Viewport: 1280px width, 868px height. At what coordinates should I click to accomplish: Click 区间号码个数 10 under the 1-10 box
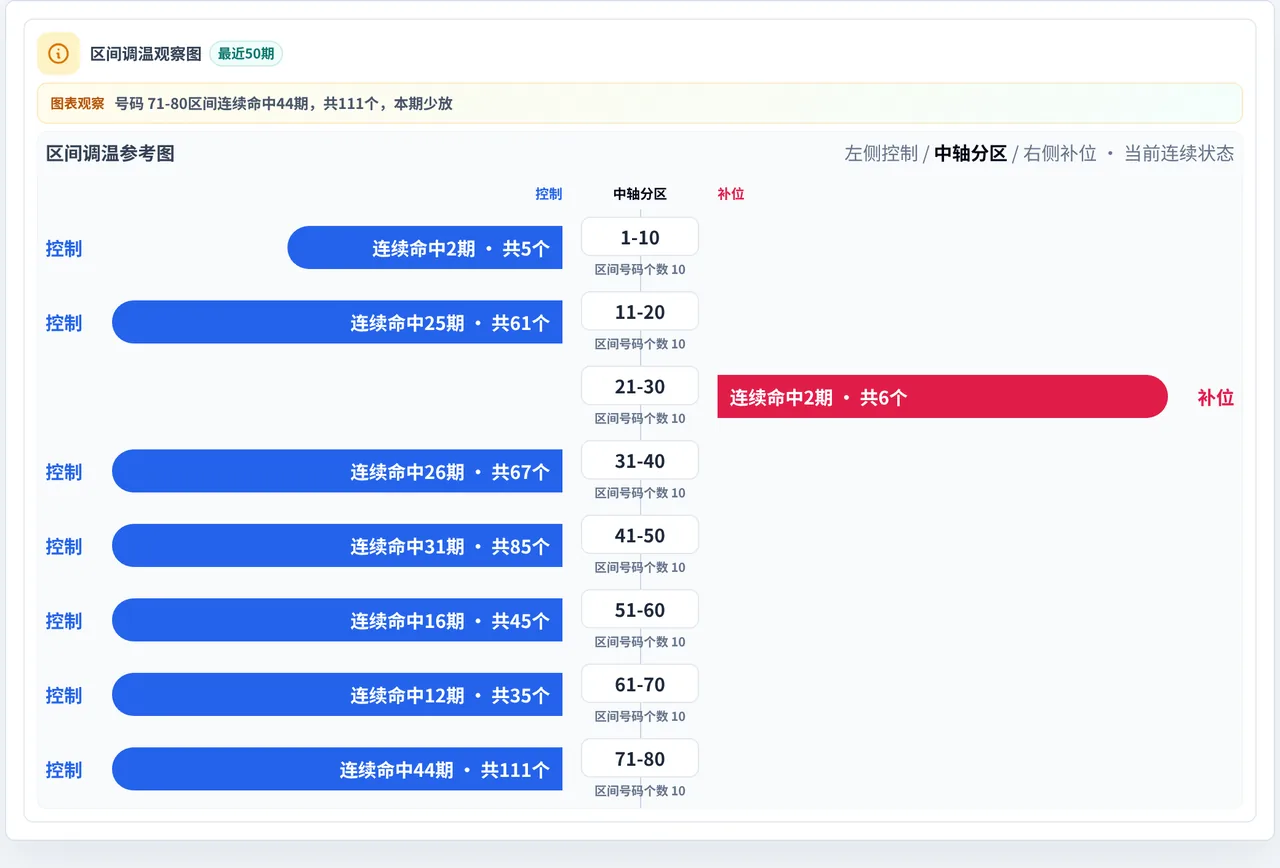640,270
